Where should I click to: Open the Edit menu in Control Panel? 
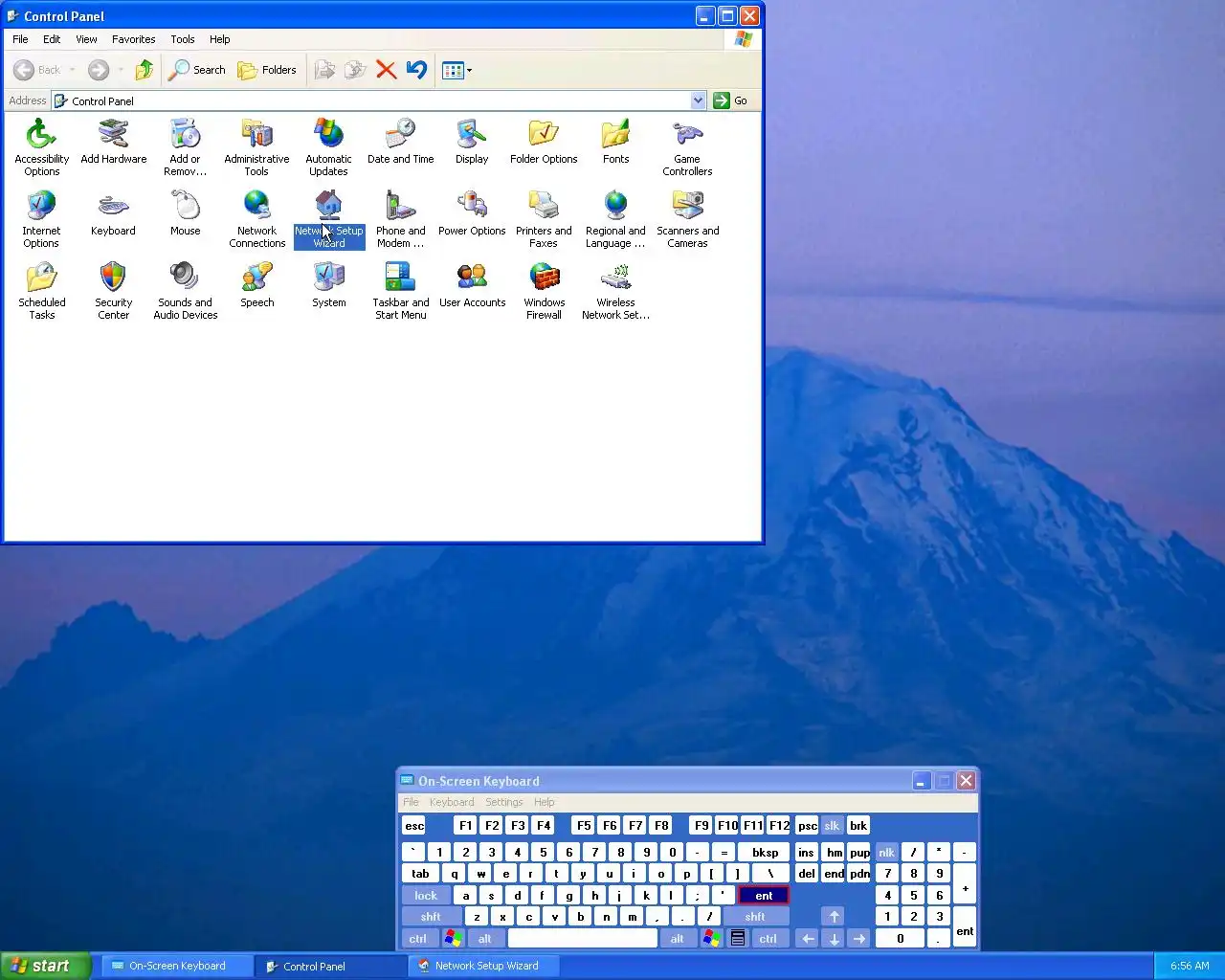(52, 39)
